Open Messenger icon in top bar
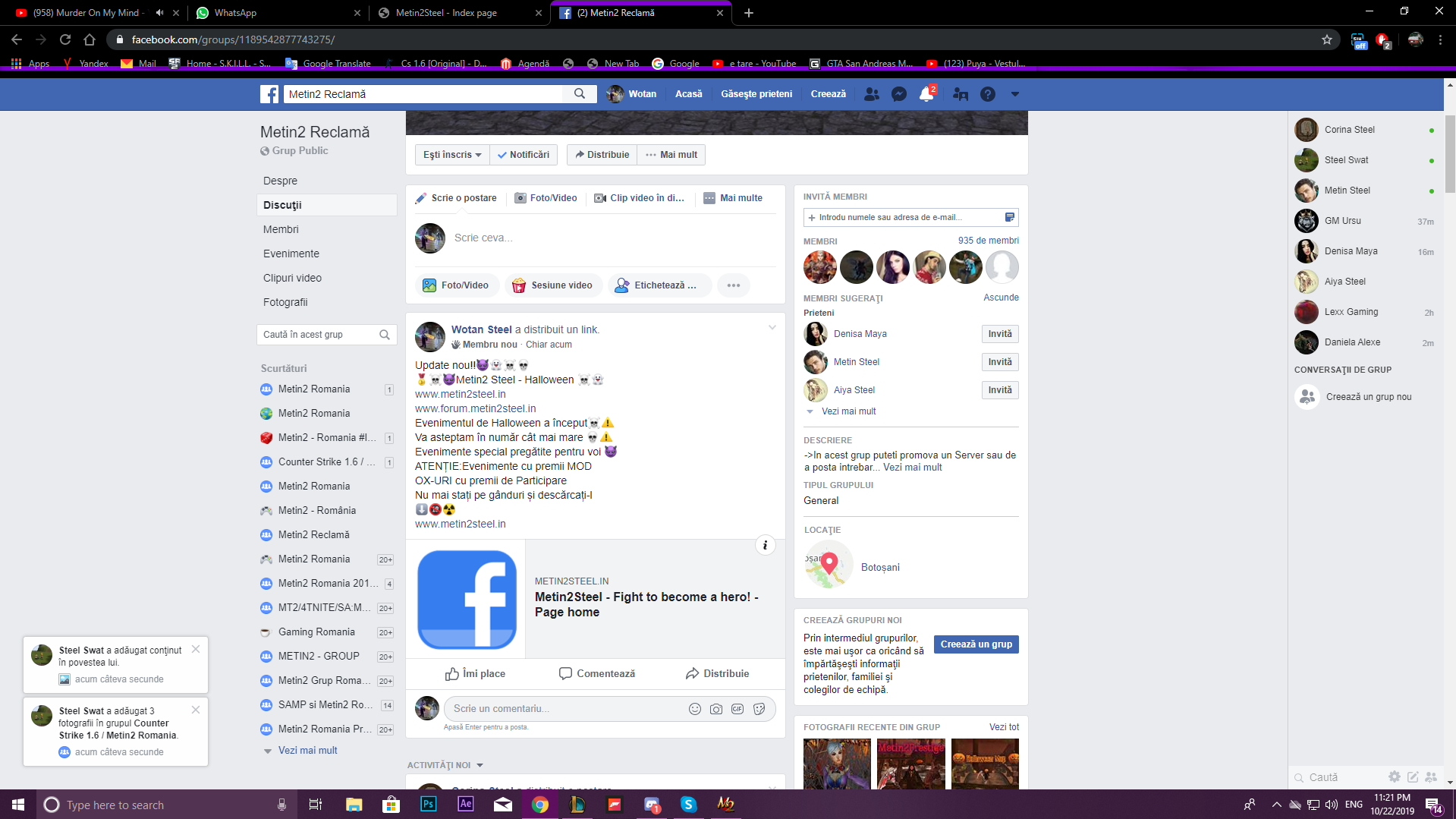 click(899, 94)
